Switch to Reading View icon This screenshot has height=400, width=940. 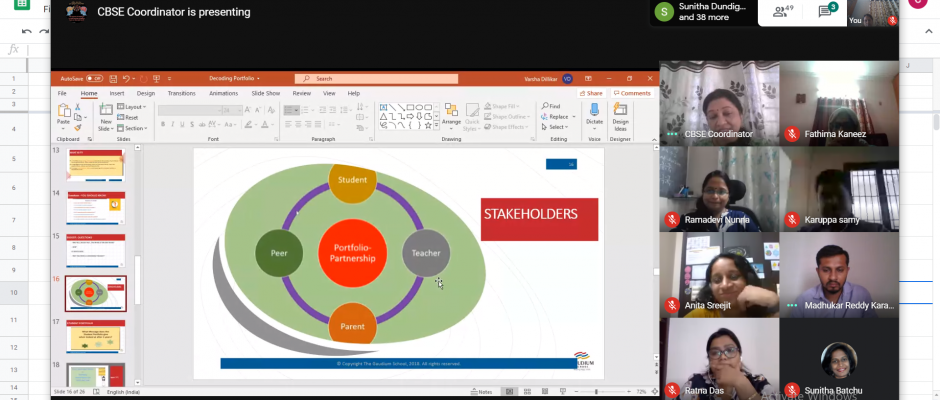tap(545, 392)
